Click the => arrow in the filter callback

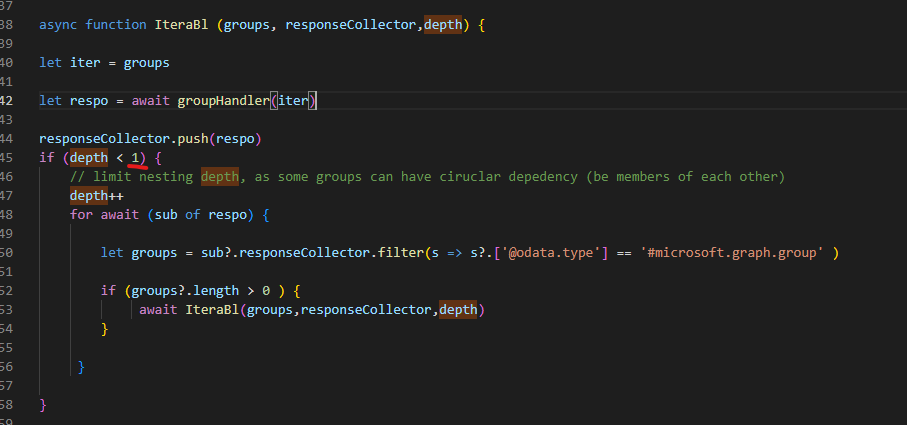tap(455, 253)
